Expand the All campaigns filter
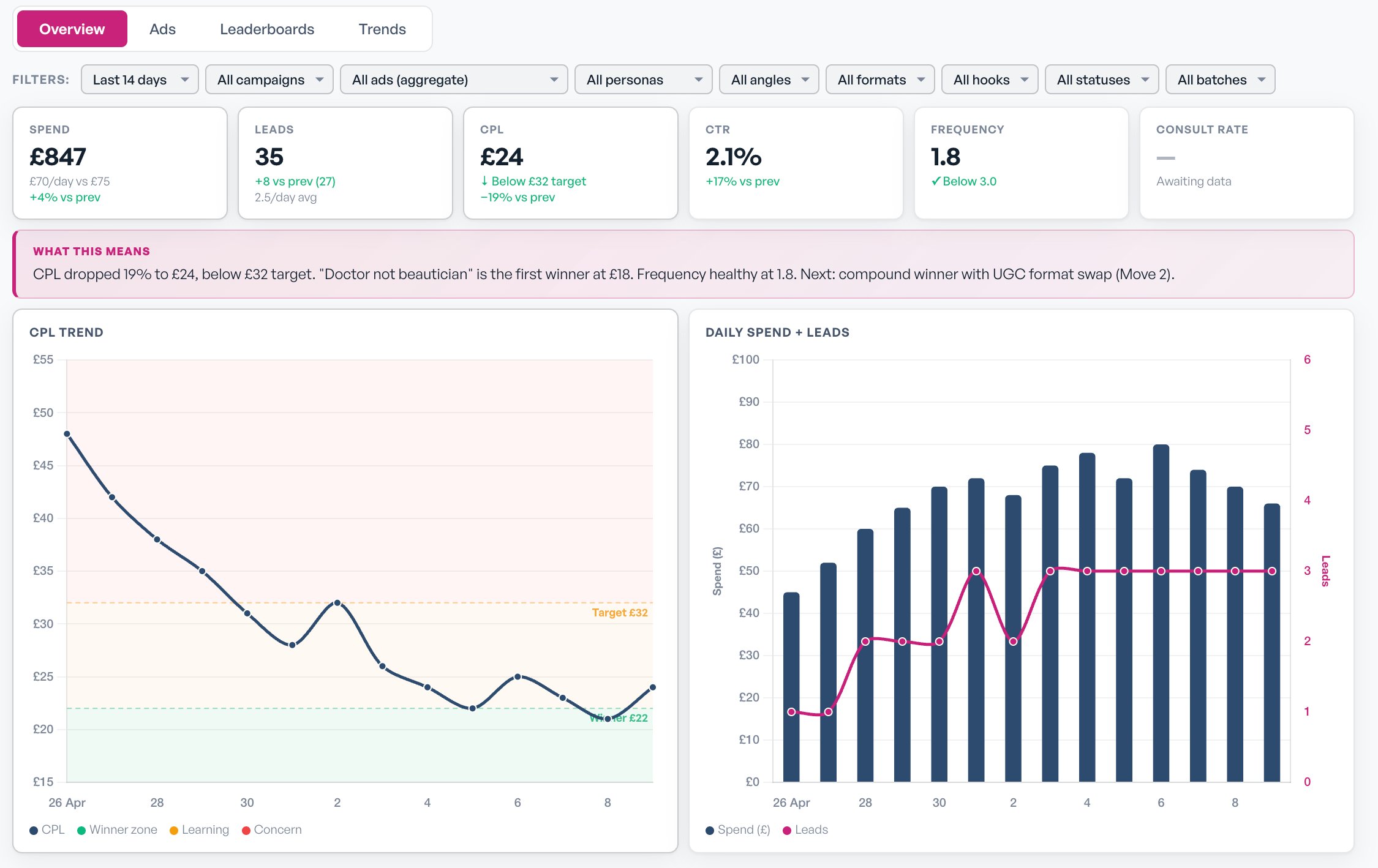Viewport: 1378px width, 868px height. pos(269,80)
